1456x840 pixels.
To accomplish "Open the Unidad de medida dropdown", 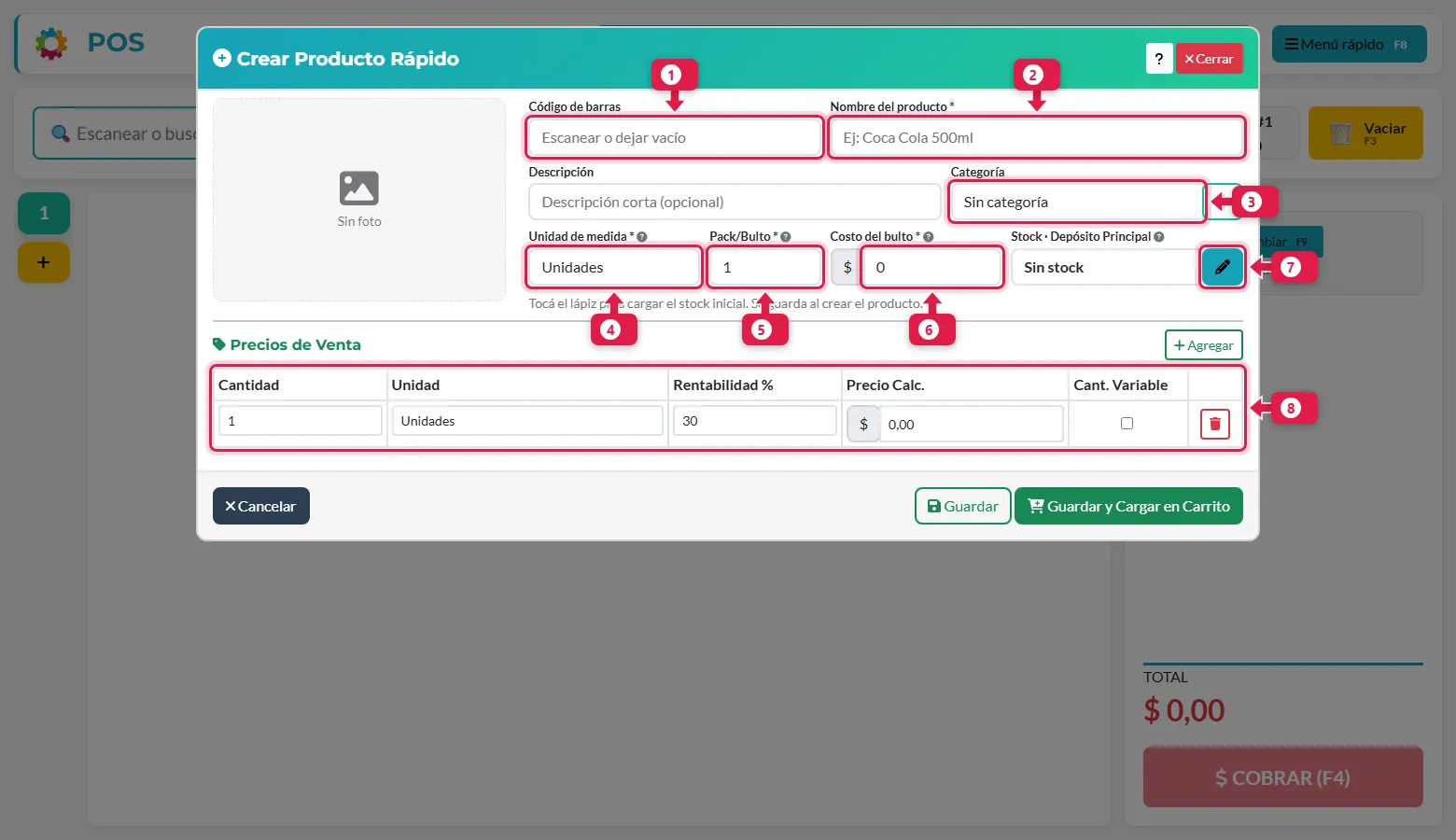I will point(614,268).
